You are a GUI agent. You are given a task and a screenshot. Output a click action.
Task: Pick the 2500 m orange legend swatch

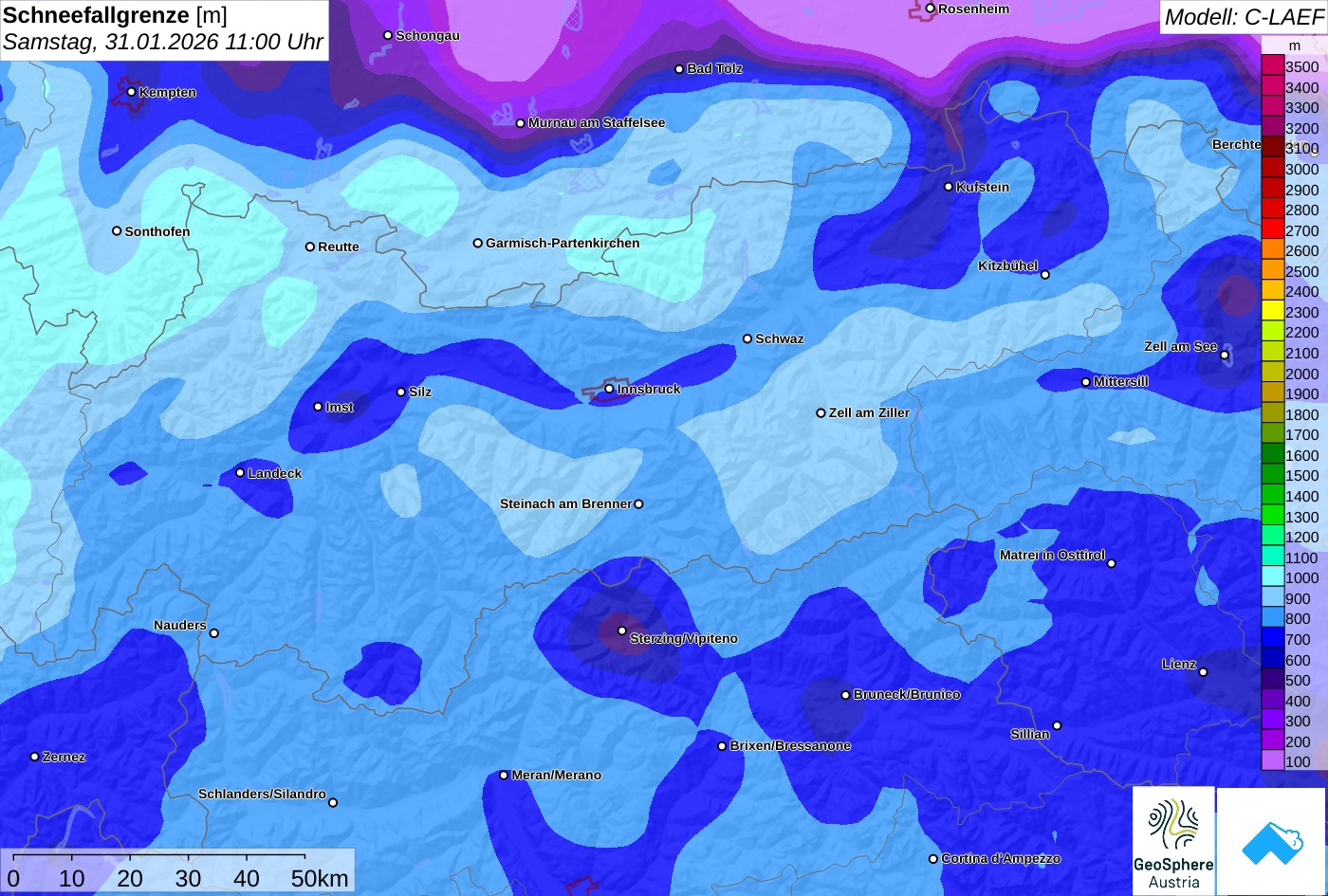coord(1272,271)
